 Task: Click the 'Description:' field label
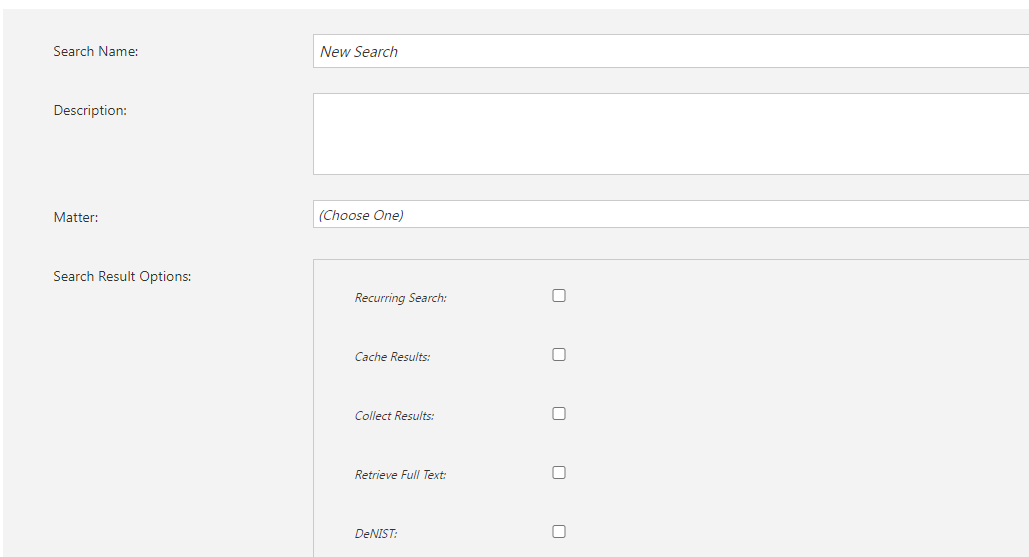[90, 110]
